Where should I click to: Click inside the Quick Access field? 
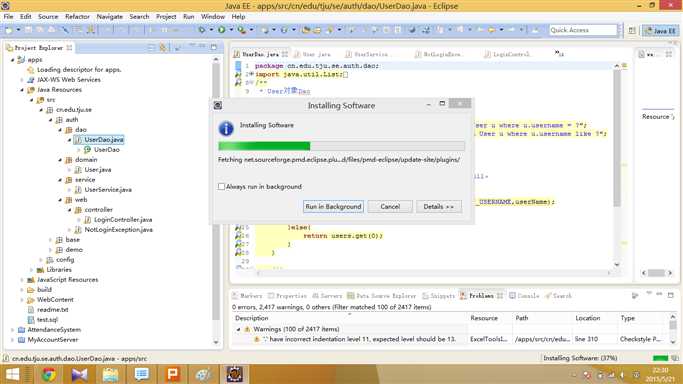pos(583,30)
